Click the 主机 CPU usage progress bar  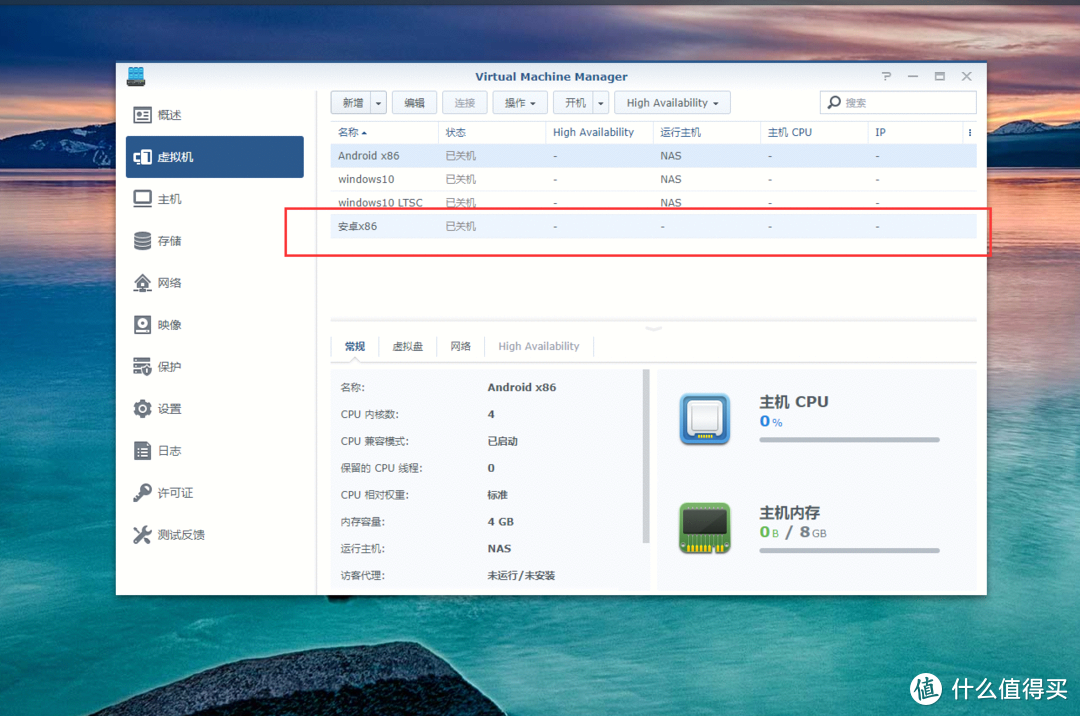(x=849, y=439)
